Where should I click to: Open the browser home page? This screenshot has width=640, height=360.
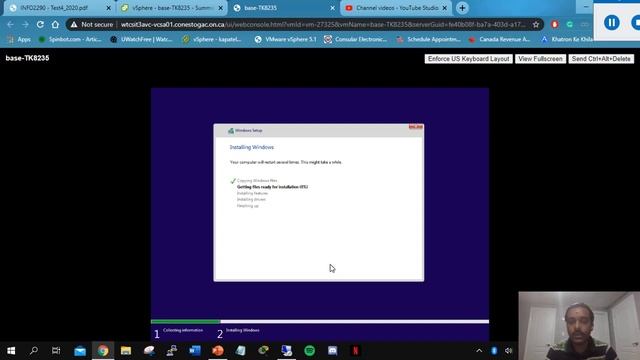coord(55,24)
